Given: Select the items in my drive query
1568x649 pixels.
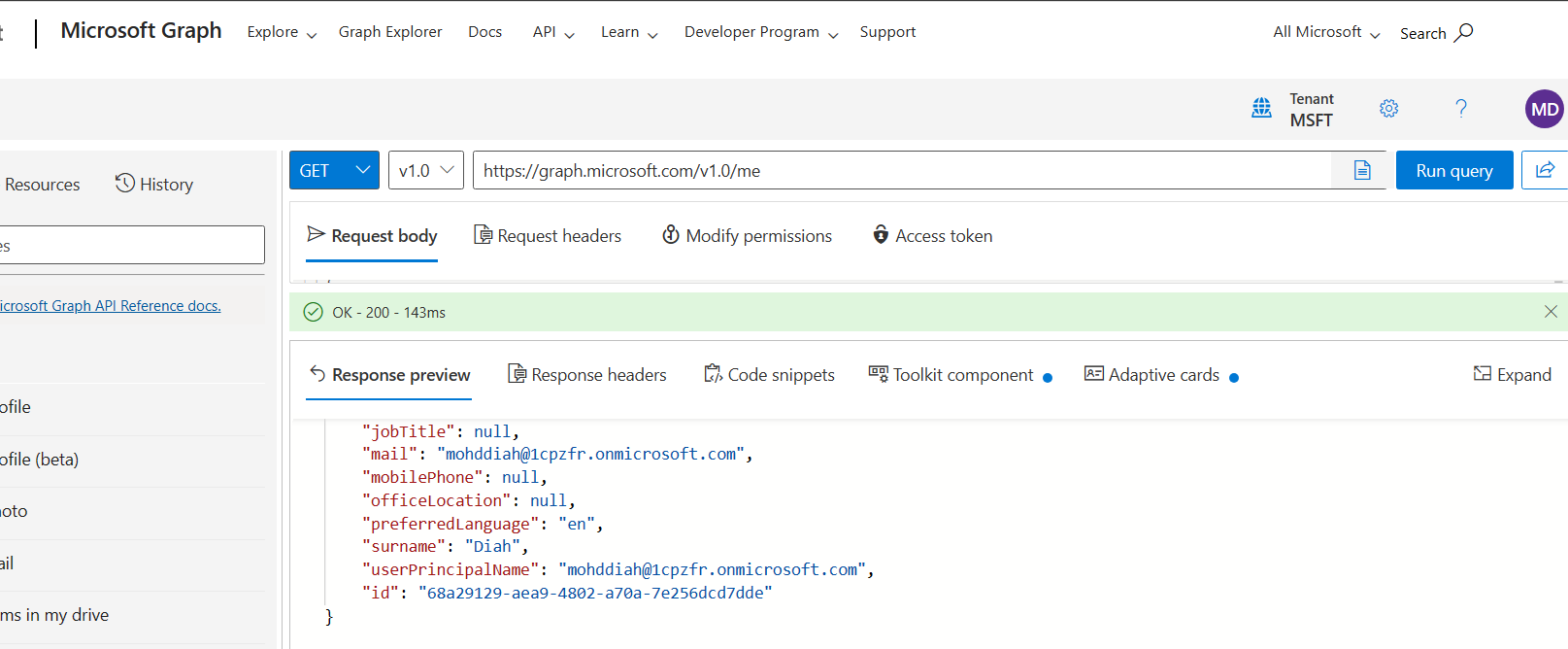Looking at the screenshot, I should tap(132, 615).
